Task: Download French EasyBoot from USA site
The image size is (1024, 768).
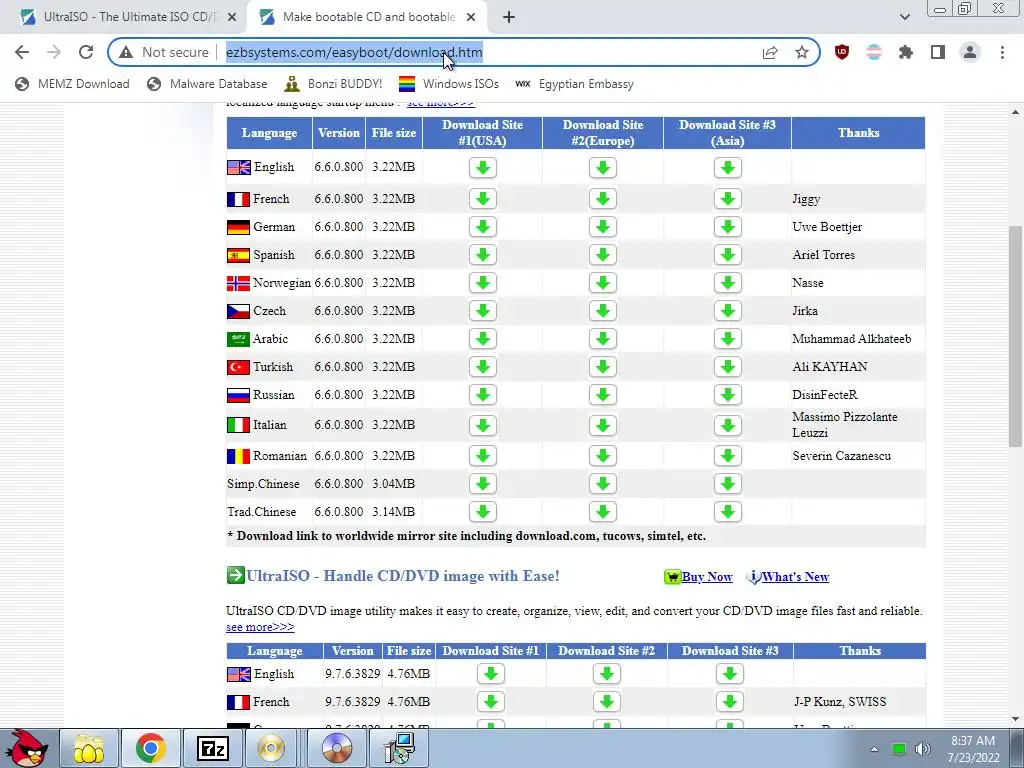Action: coord(483,199)
